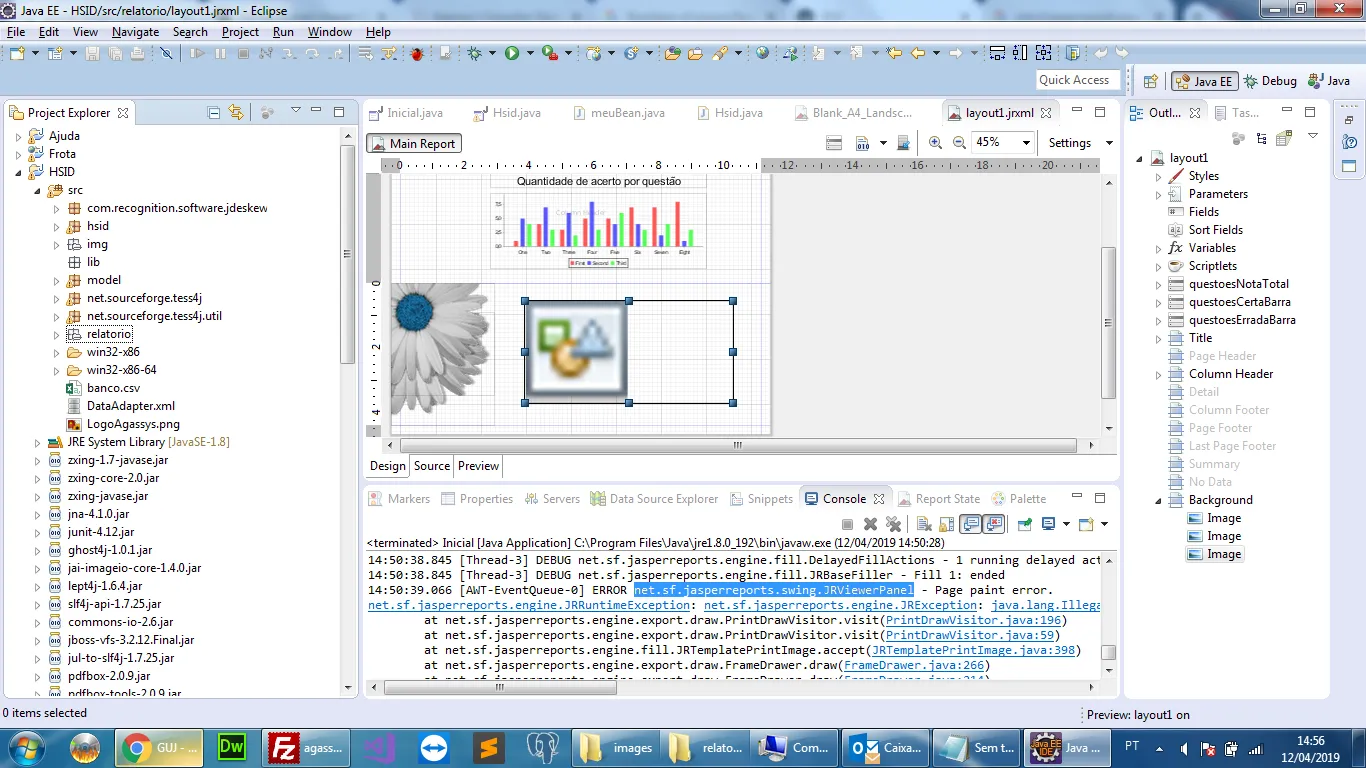
Task: Click the zoom in magnifier icon
Action: pos(935,143)
